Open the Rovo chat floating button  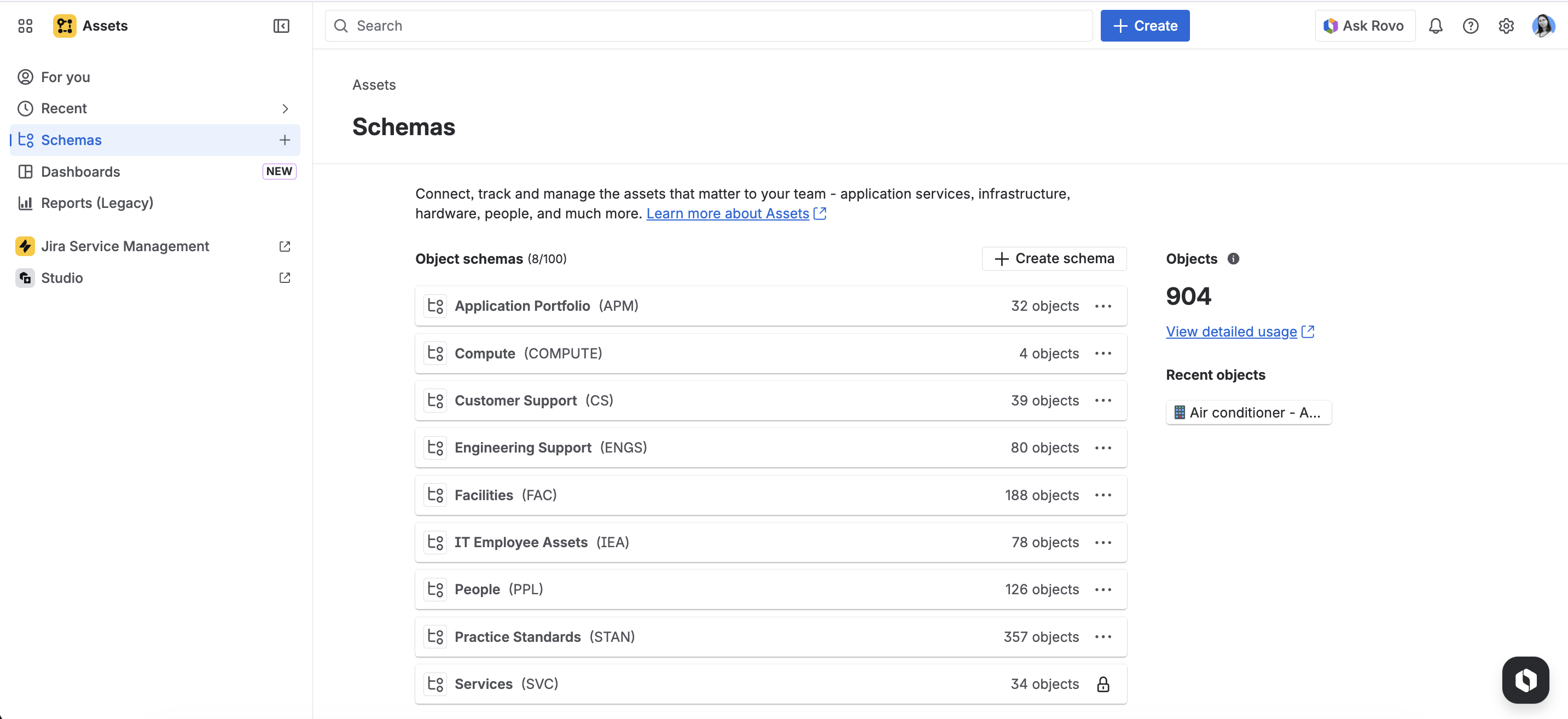[x=1525, y=680]
